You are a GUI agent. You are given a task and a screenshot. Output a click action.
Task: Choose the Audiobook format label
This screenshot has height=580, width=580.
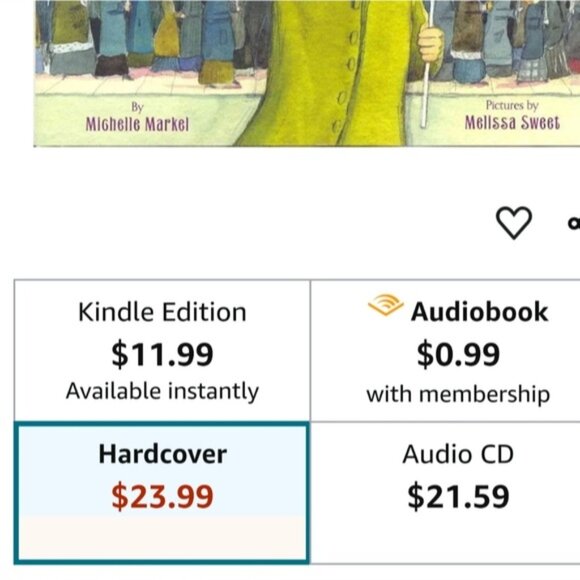click(479, 312)
